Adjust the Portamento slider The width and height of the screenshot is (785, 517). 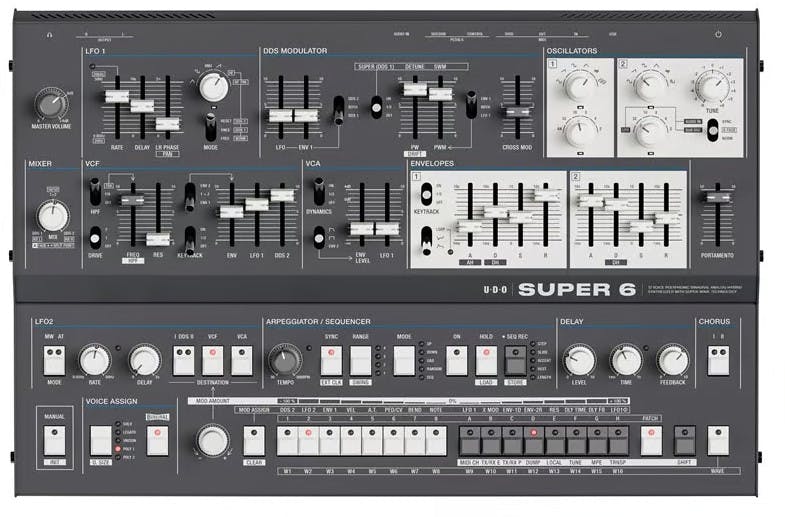click(x=717, y=197)
